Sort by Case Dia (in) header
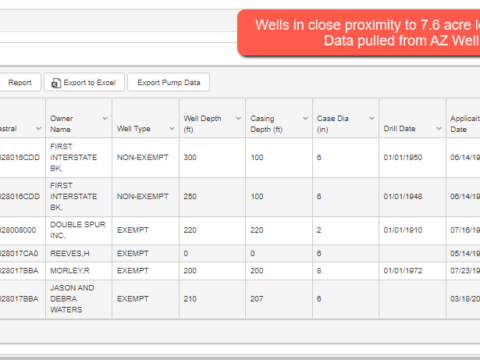Viewport: 480px width, 360px height. (x=333, y=124)
